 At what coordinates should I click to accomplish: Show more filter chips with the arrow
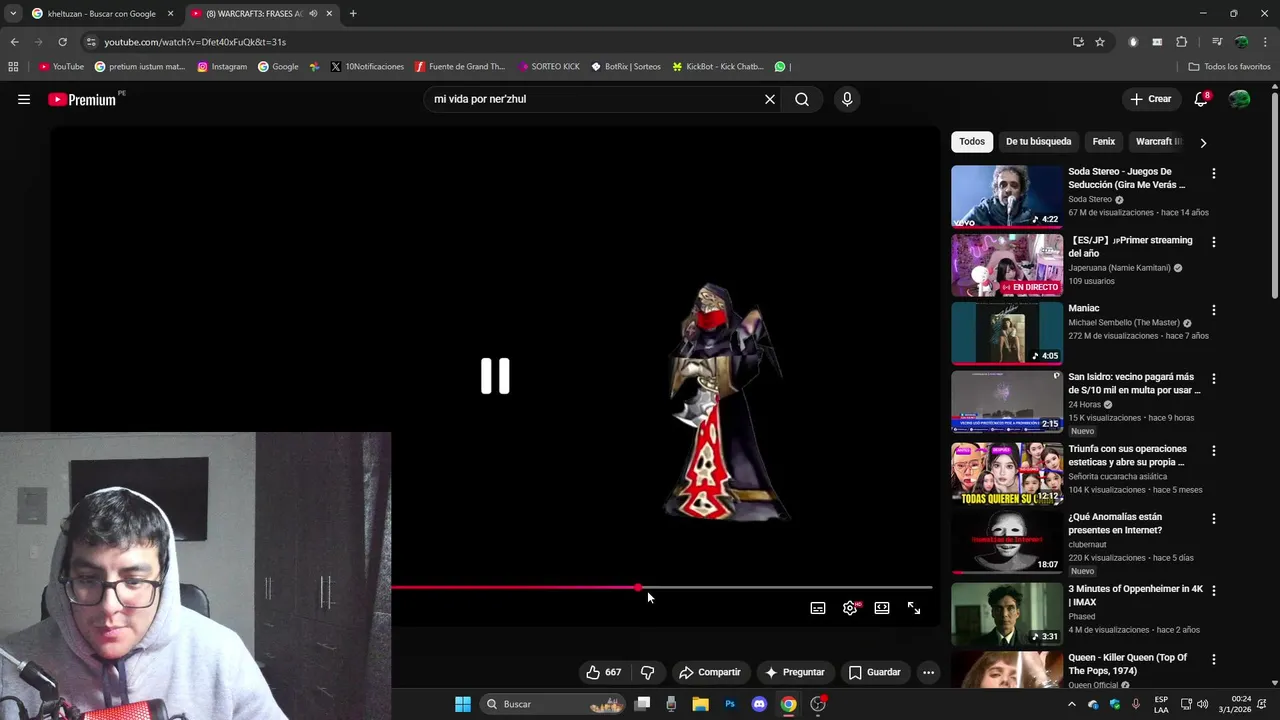pyautogui.click(x=1203, y=143)
